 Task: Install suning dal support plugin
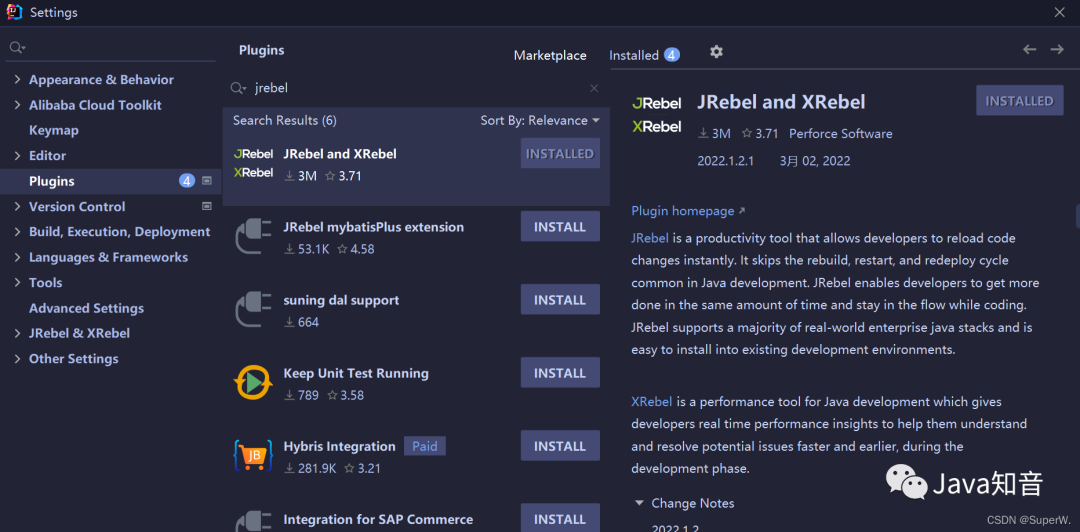coord(560,300)
